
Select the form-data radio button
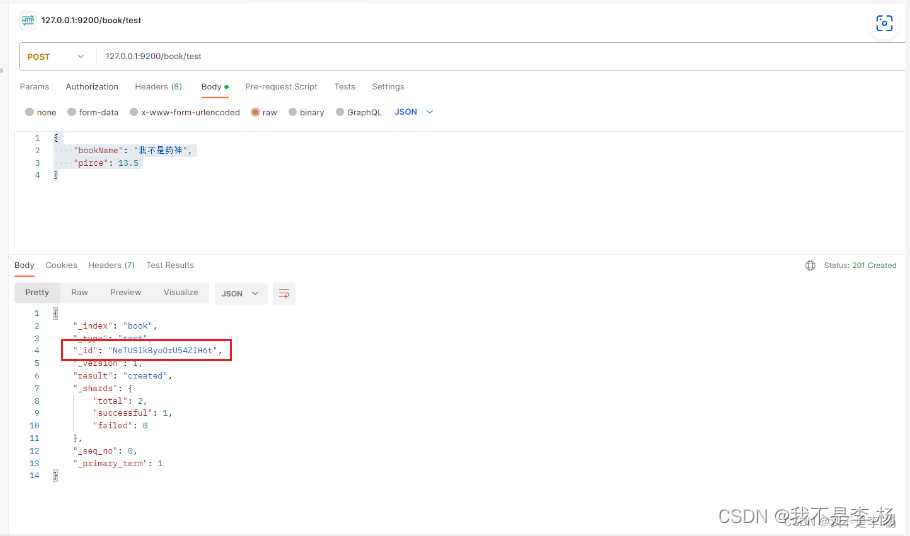(x=71, y=112)
